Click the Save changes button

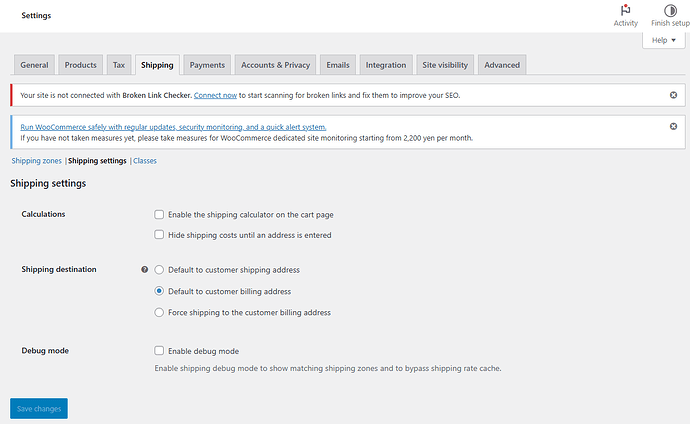[x=39, y=409]
